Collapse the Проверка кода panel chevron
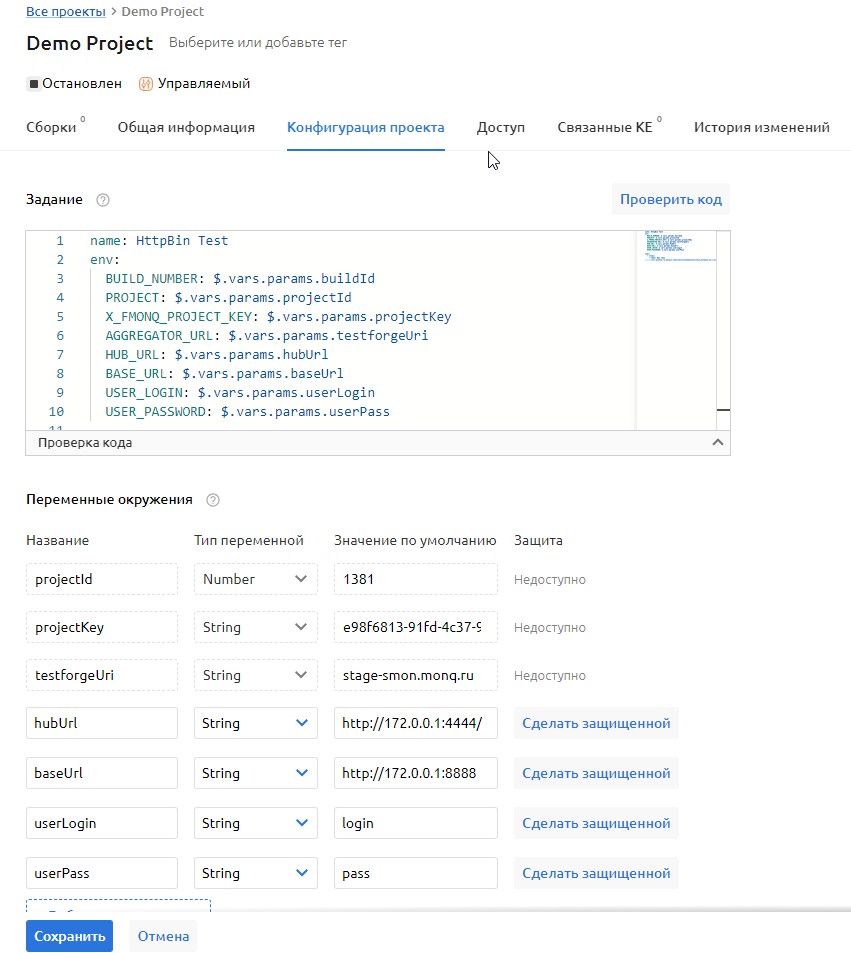The width and height of the screenshot is (851, 953). pyautogui.click(x=716, y=442)
